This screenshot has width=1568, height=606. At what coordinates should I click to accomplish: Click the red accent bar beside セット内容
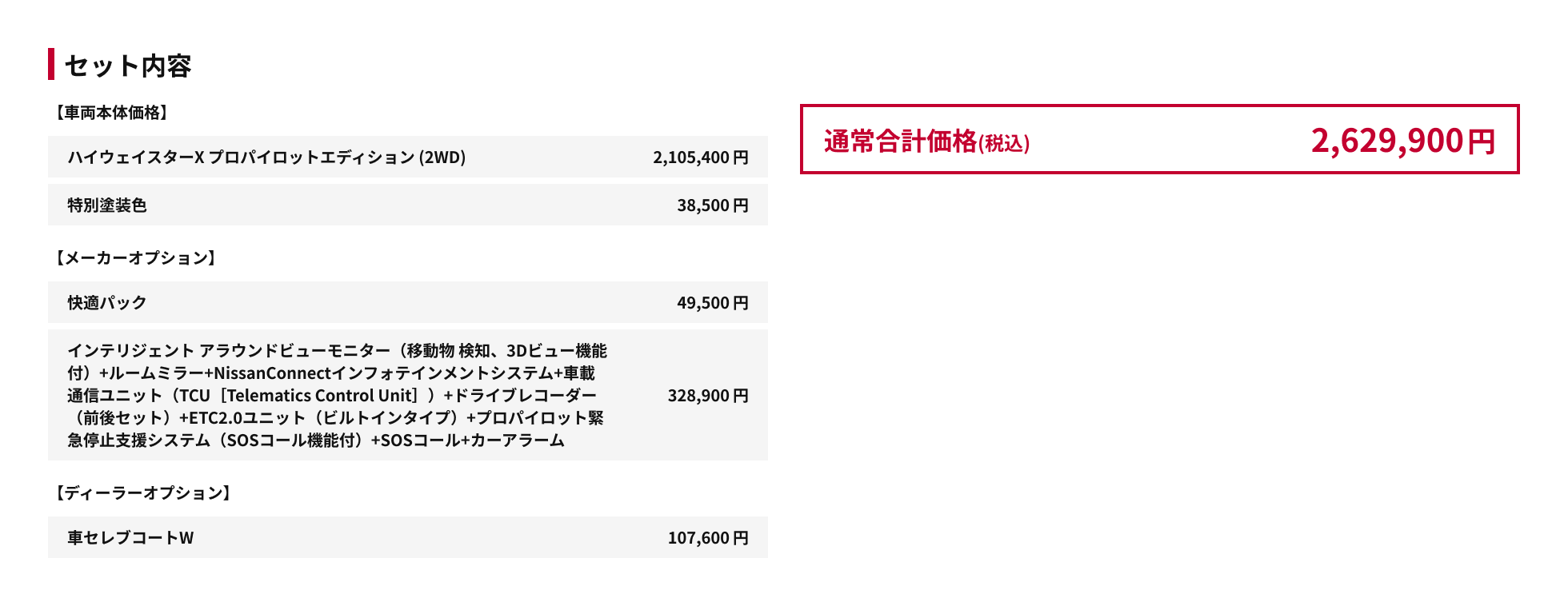[51, 64]
